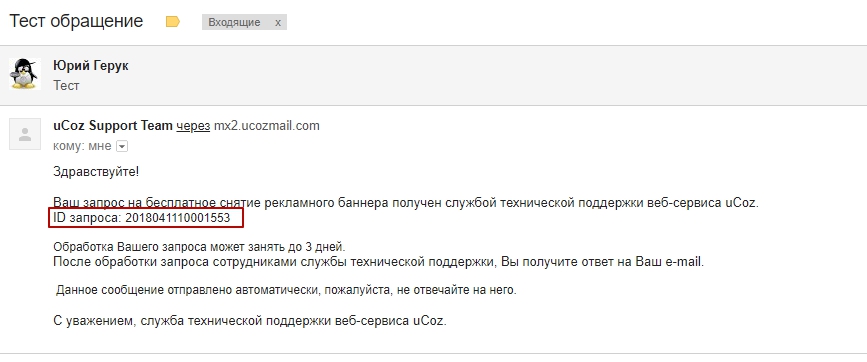This screenshot has width=867, height=362.
Task: Click the request ID 2018041110001553
Action: coord(177,218)
